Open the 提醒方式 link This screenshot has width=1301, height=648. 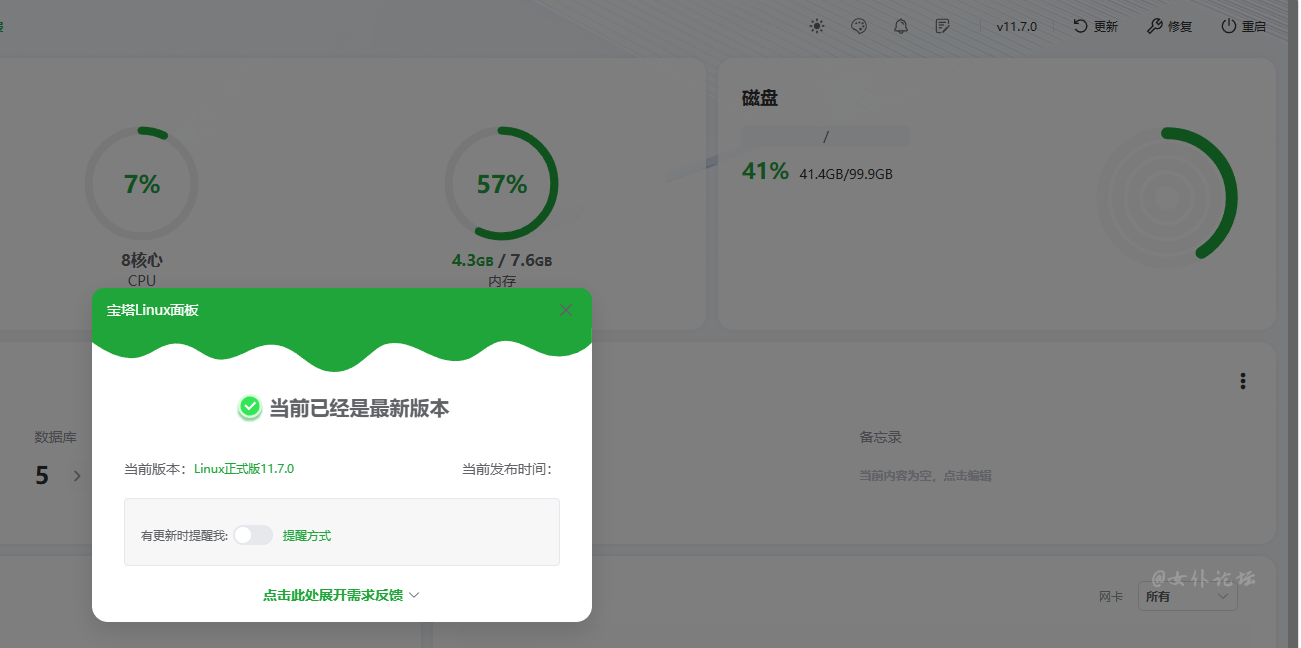click(307, 536)
